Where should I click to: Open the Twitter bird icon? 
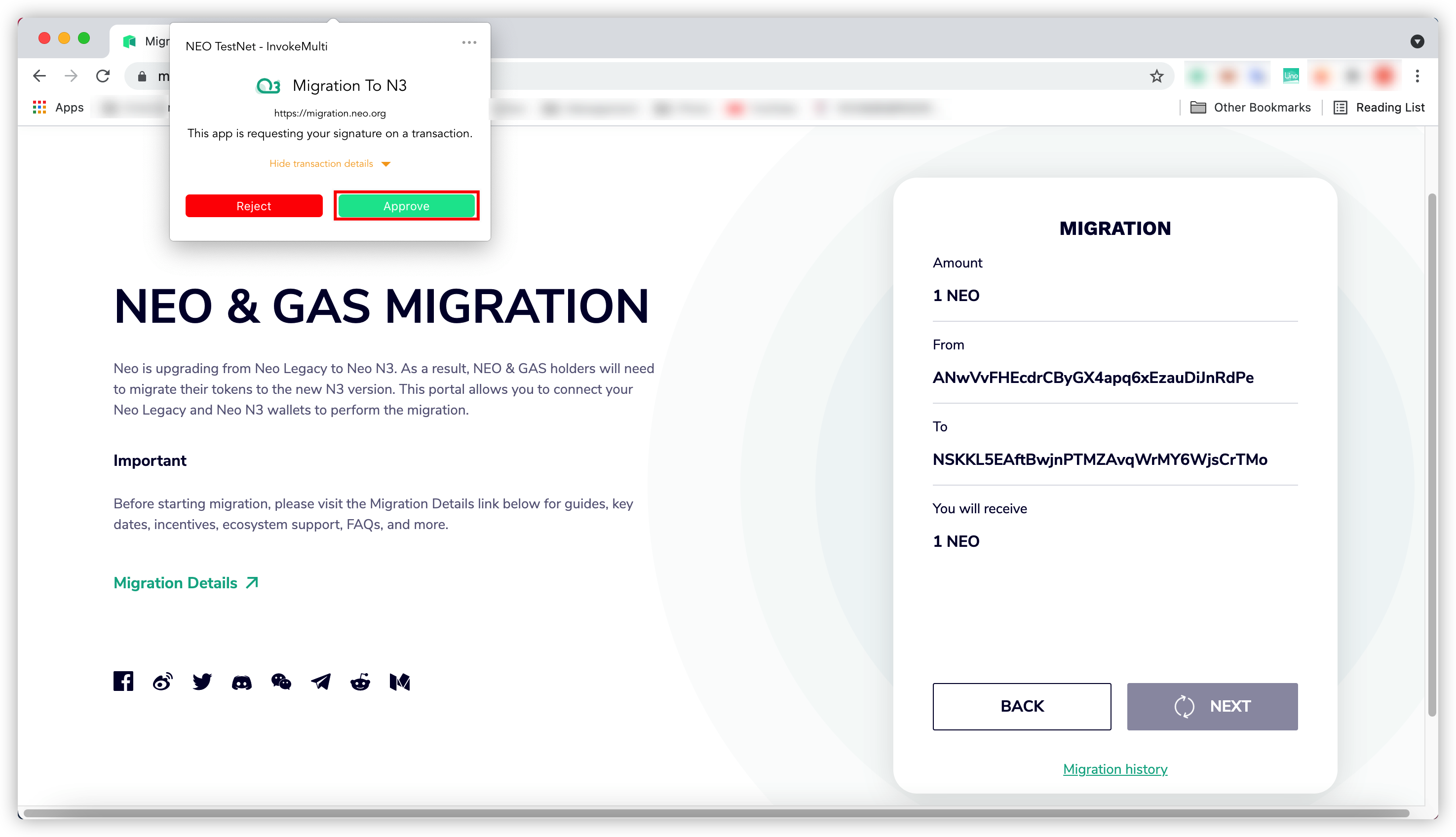(x=202, y=682)
